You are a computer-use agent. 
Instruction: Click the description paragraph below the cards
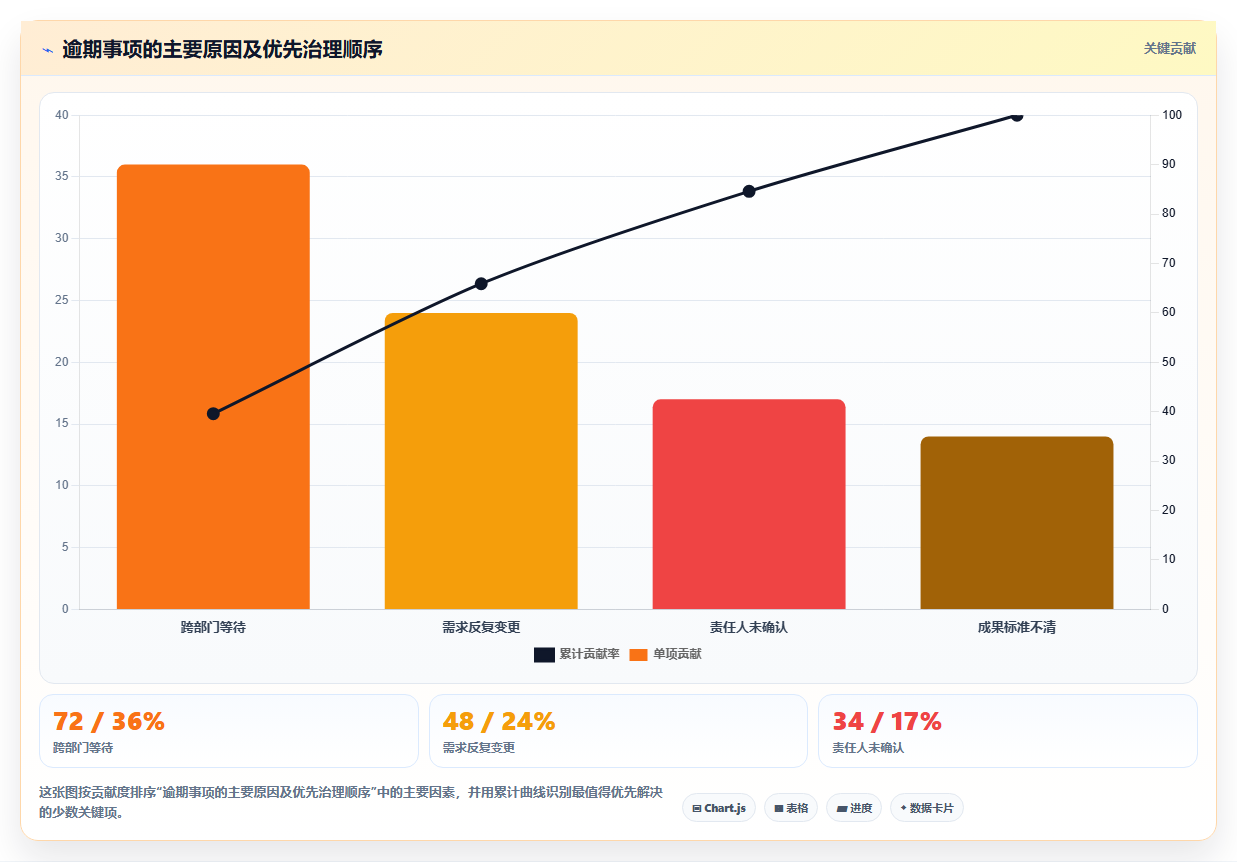coord(351,802)
